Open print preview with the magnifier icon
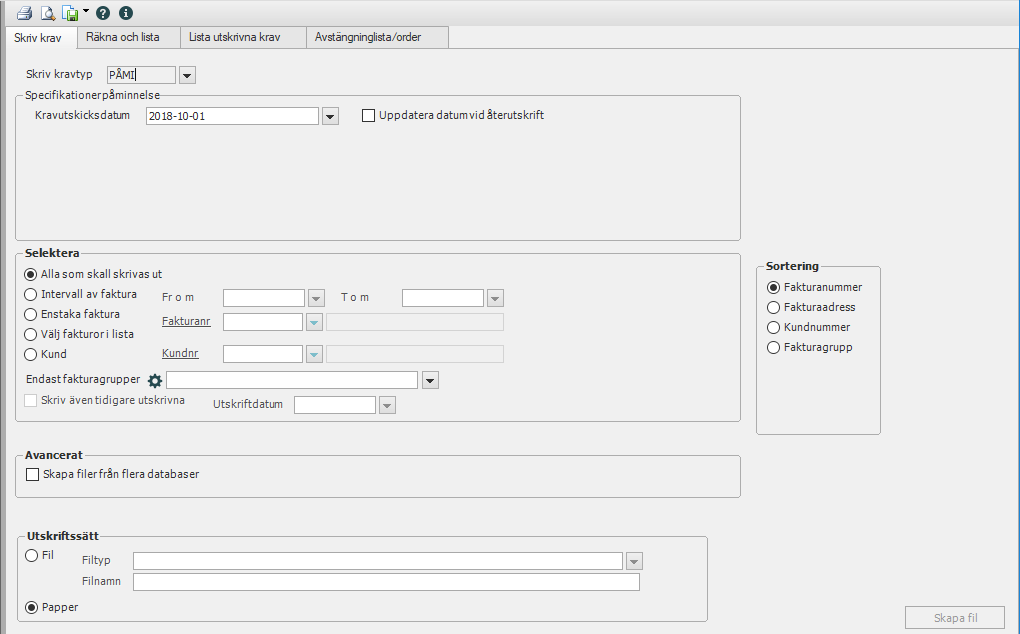 [x=46, y=13]
